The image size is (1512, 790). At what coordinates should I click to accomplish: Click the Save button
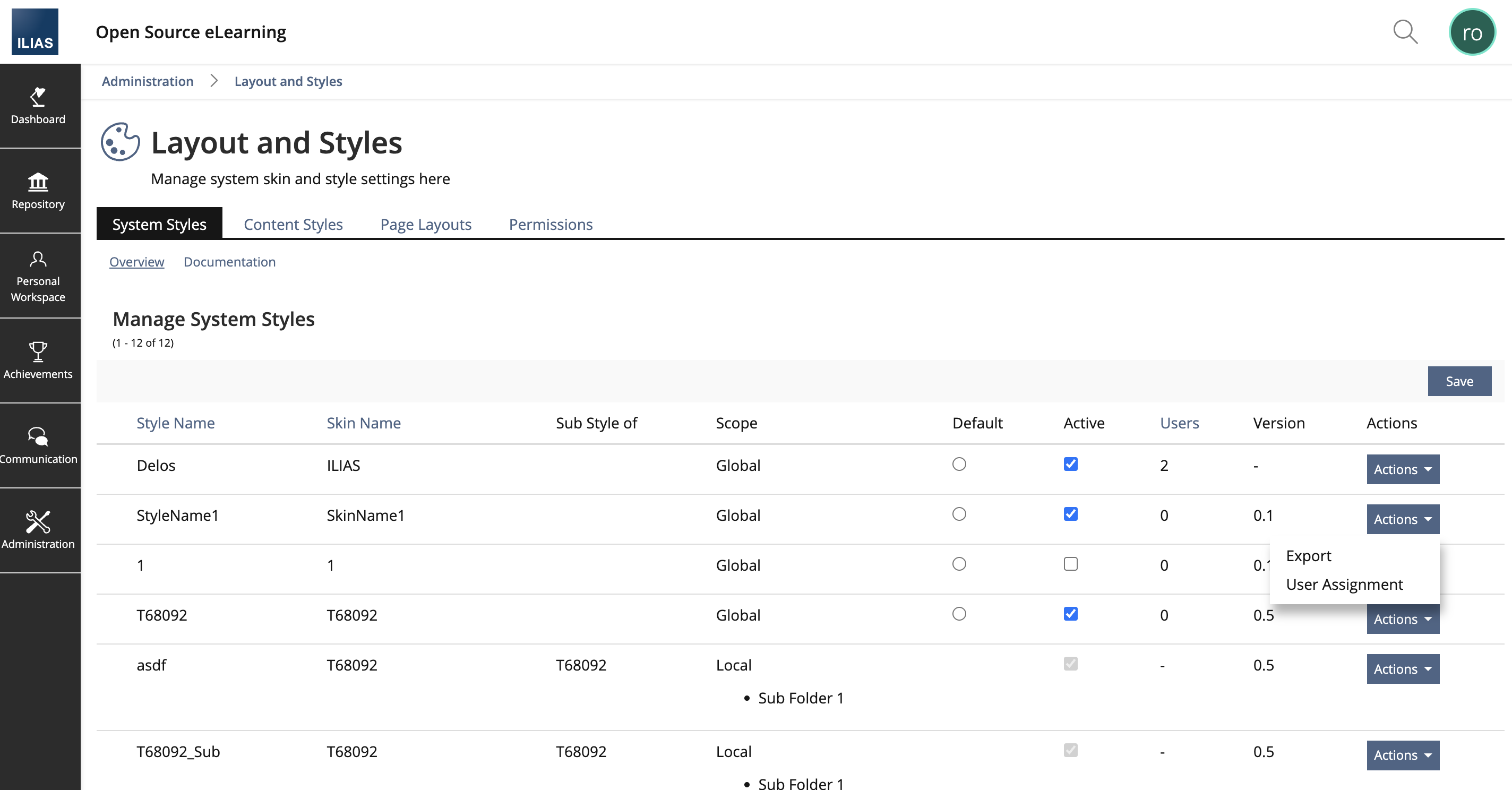pos(1458,382)
